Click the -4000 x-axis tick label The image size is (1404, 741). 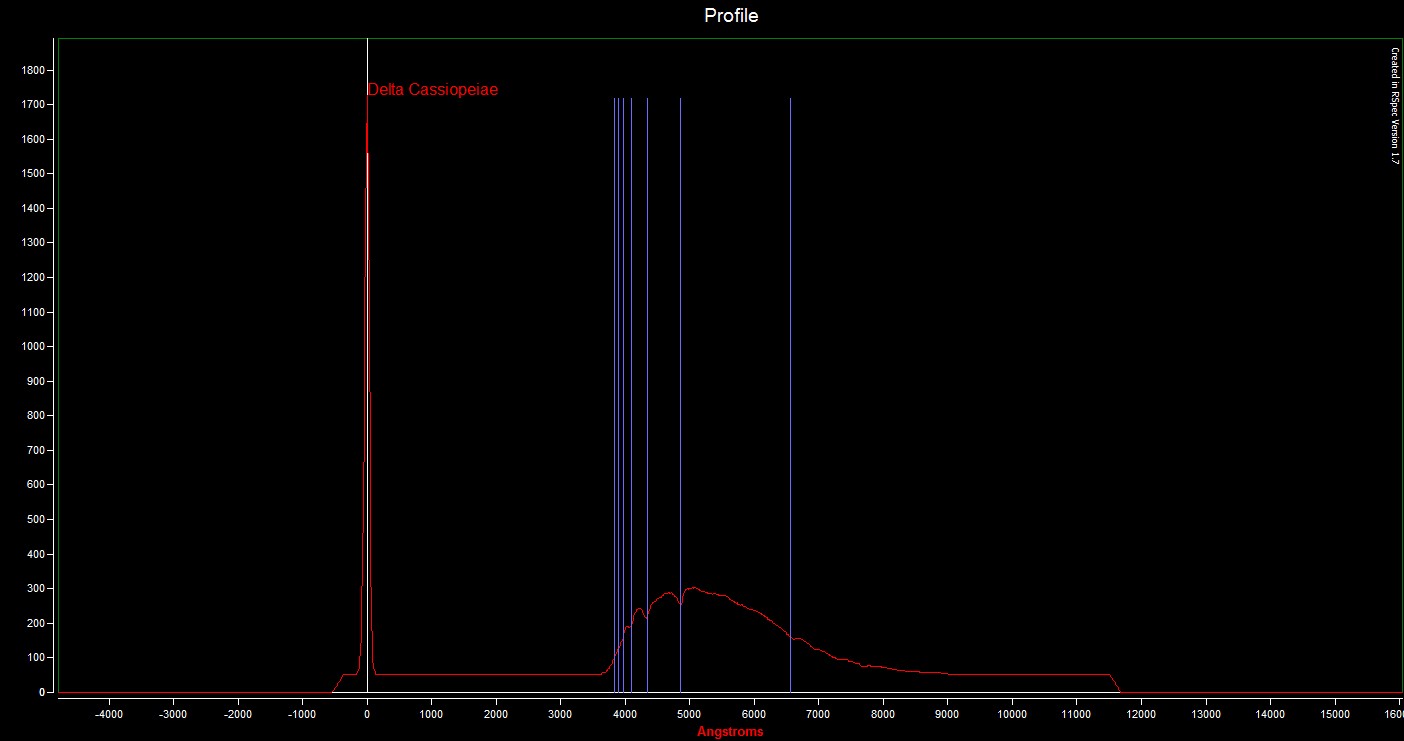(x=108, y=714)
